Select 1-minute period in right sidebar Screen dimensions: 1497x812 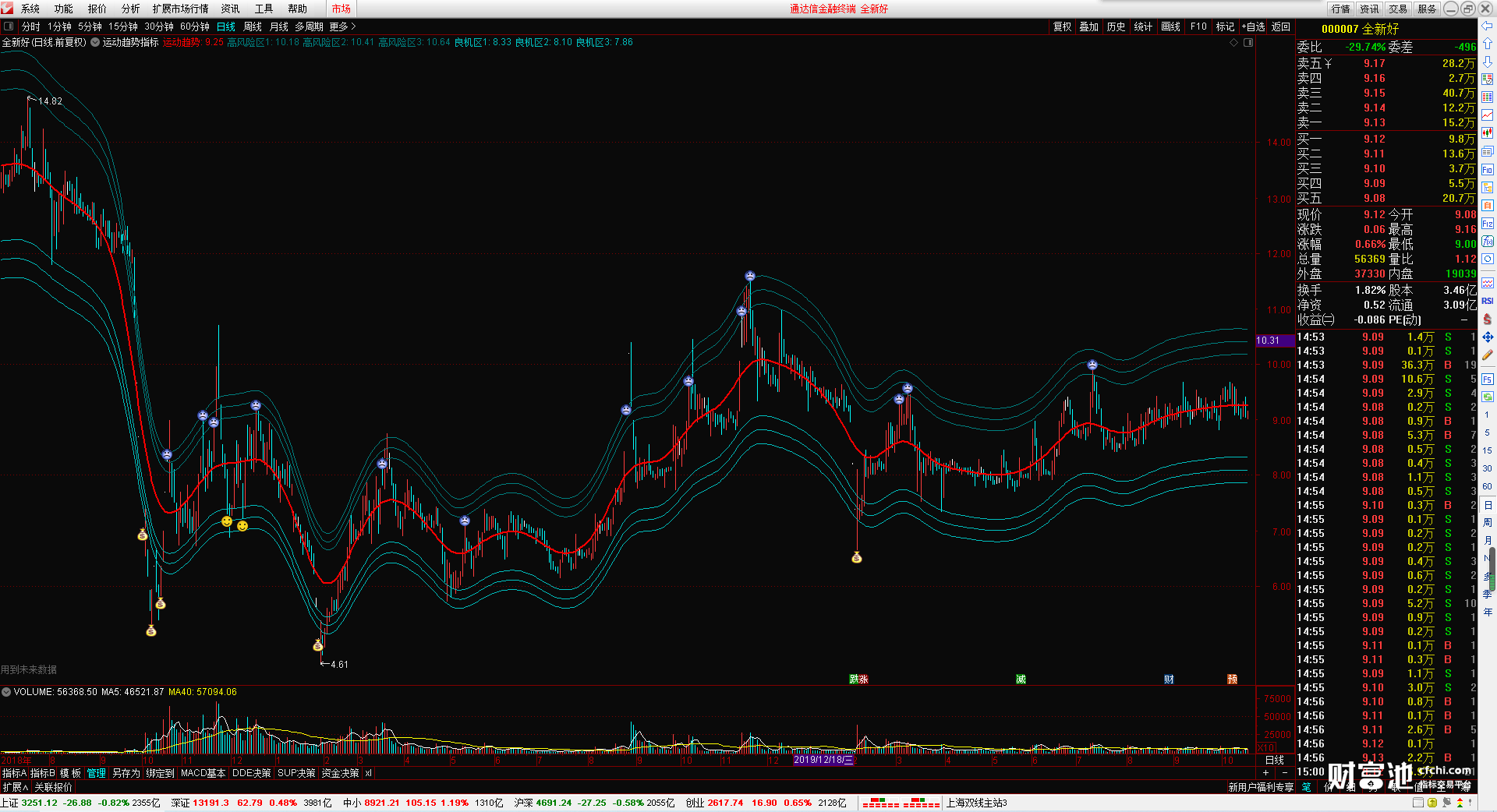pos(1488,415)
